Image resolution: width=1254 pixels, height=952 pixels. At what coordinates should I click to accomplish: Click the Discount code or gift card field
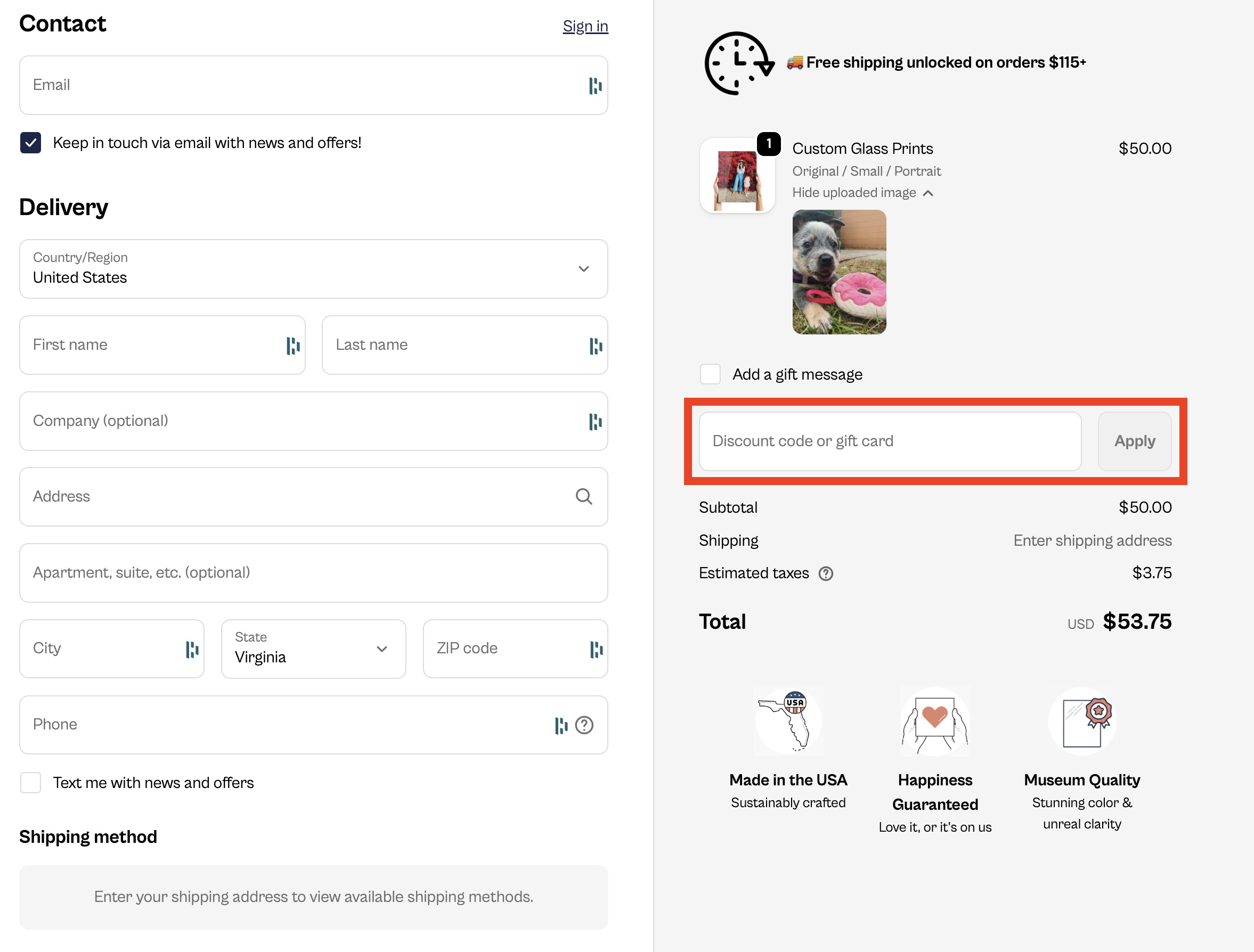(890, 441)
